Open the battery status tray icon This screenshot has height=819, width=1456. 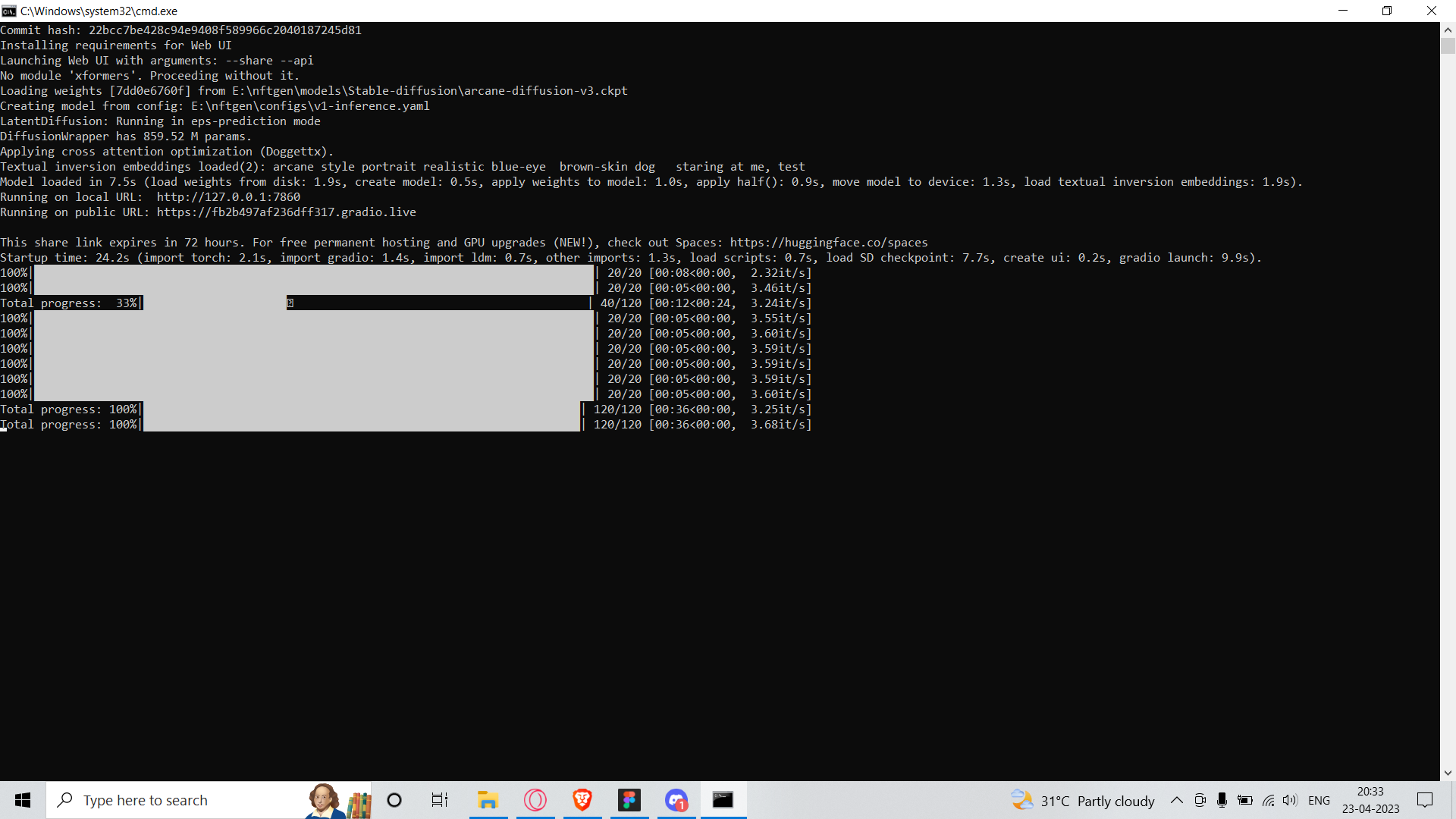point(1245,800)
